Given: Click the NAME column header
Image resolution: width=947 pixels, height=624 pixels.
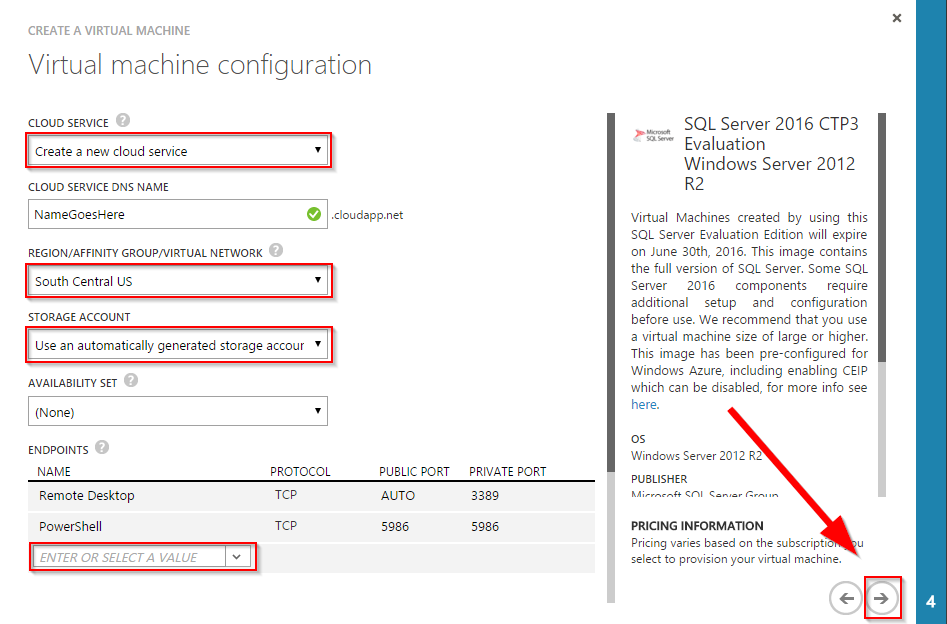Looking at the screenshot, I should tap(54, 472).
